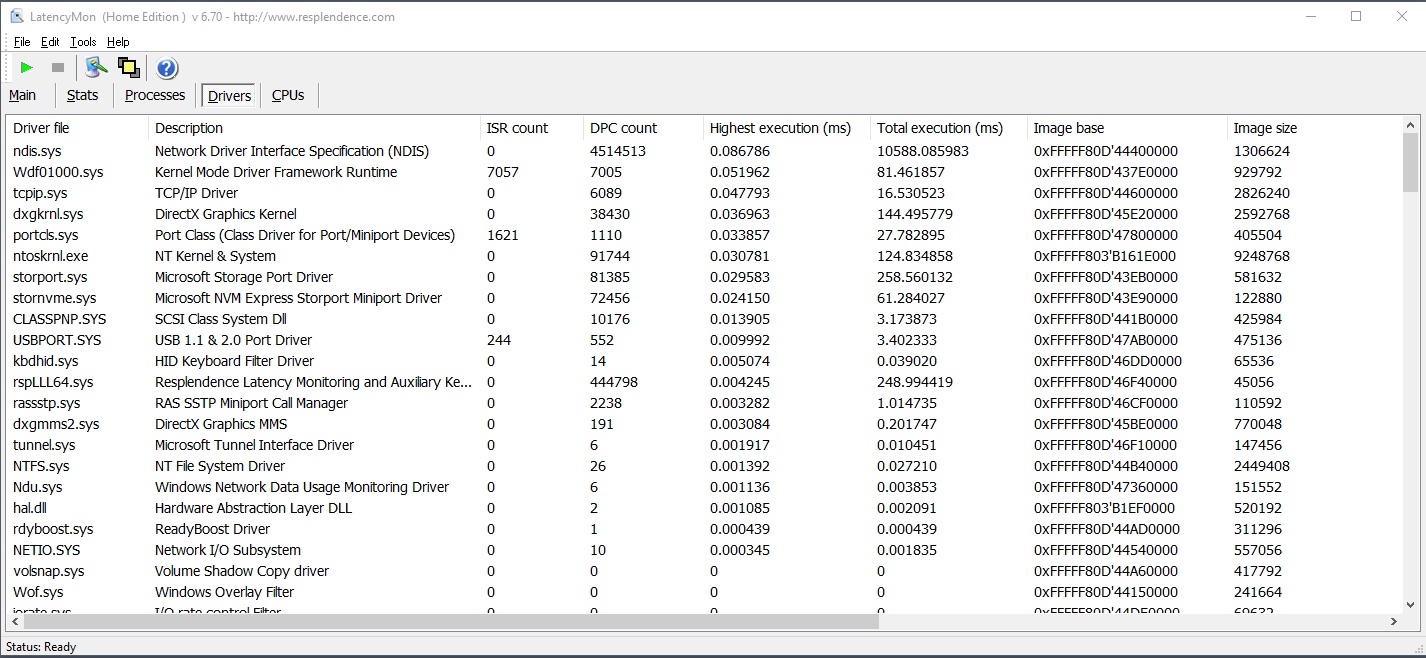Select the rdyboost.sys driver row
Viewport: 1426px width, 658px height.
click(x=705, y=529)
